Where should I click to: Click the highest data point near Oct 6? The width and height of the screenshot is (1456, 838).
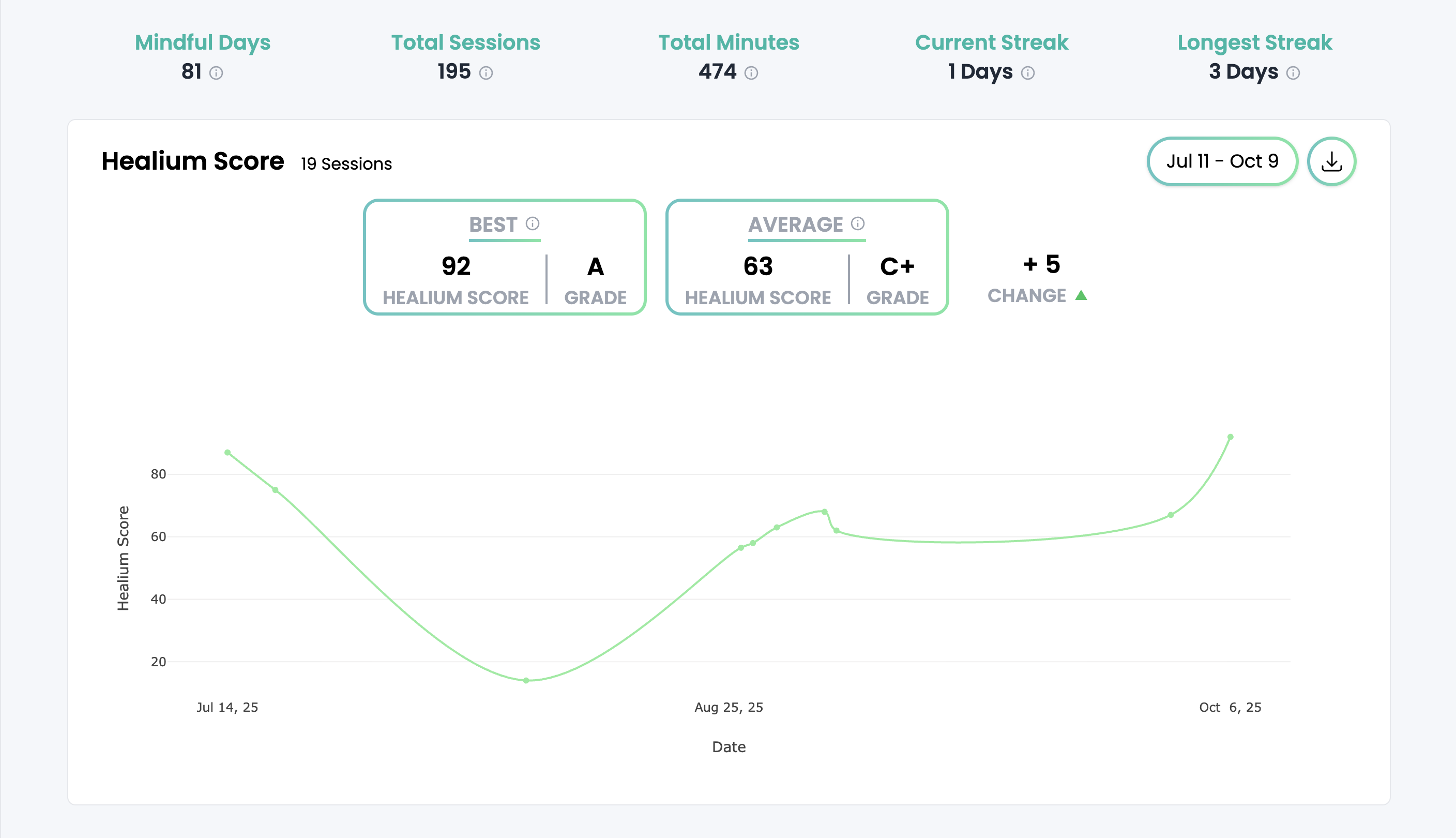[1231, 437]
